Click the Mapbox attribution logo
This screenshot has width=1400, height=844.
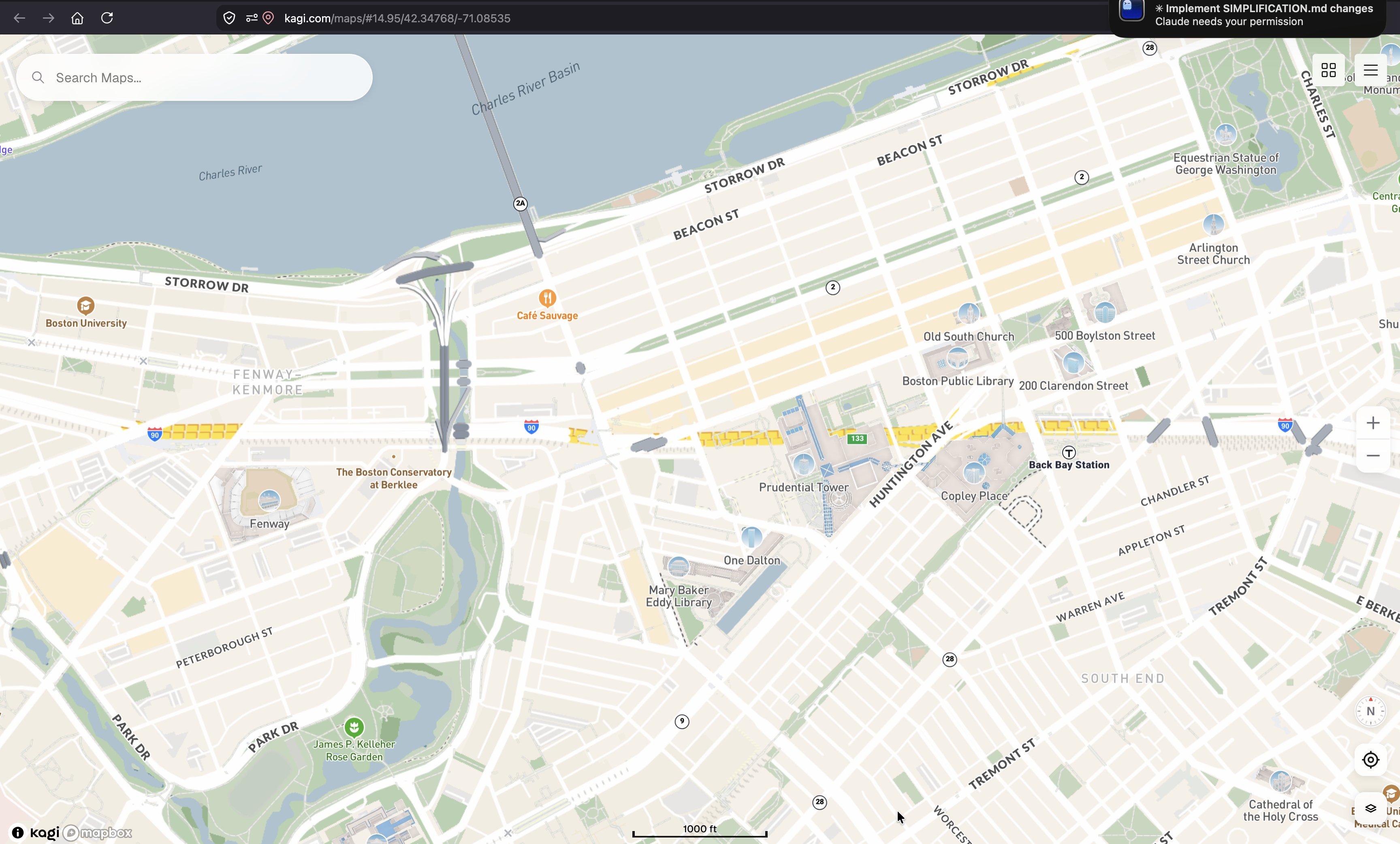(97, 833)
